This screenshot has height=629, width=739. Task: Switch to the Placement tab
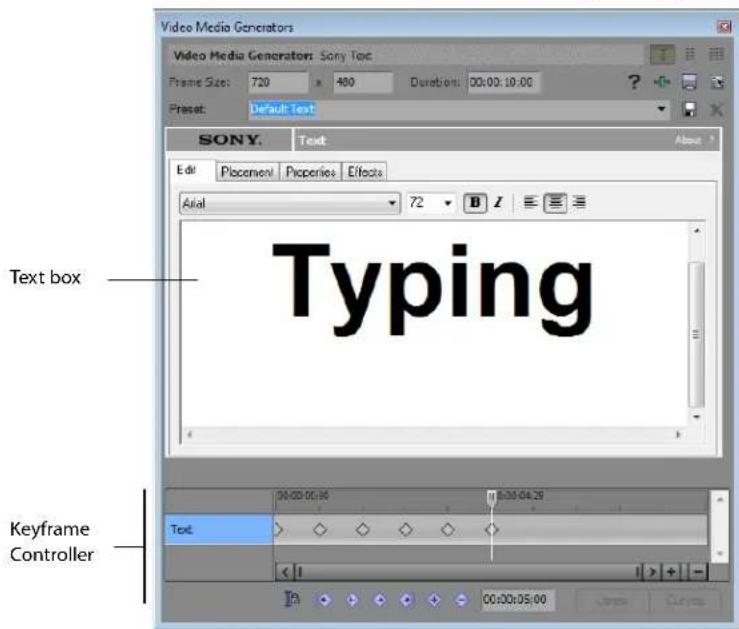[x=247, y=172]
